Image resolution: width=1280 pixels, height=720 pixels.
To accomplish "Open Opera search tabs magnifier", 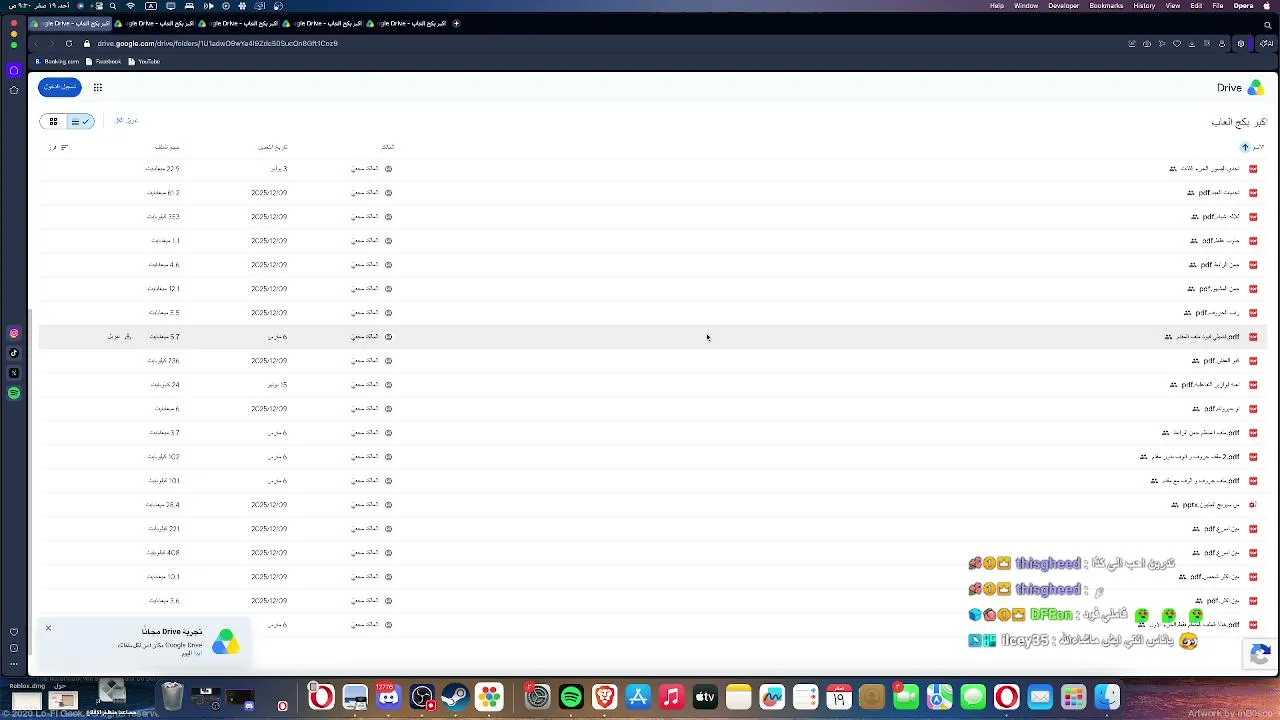I will click(x=1268, y=24).
